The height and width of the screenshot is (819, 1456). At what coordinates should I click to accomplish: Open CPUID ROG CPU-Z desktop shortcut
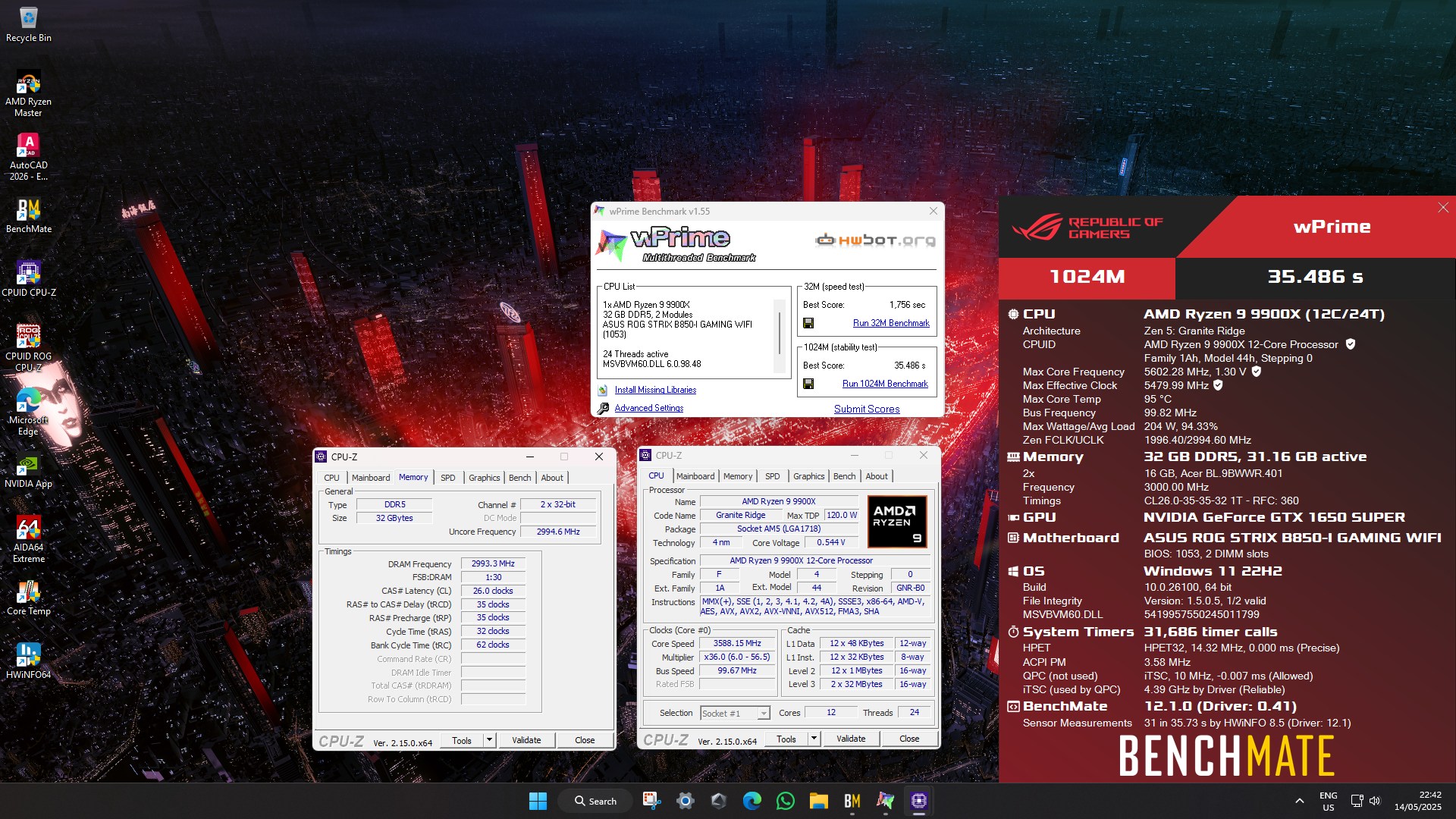(28, 348)
